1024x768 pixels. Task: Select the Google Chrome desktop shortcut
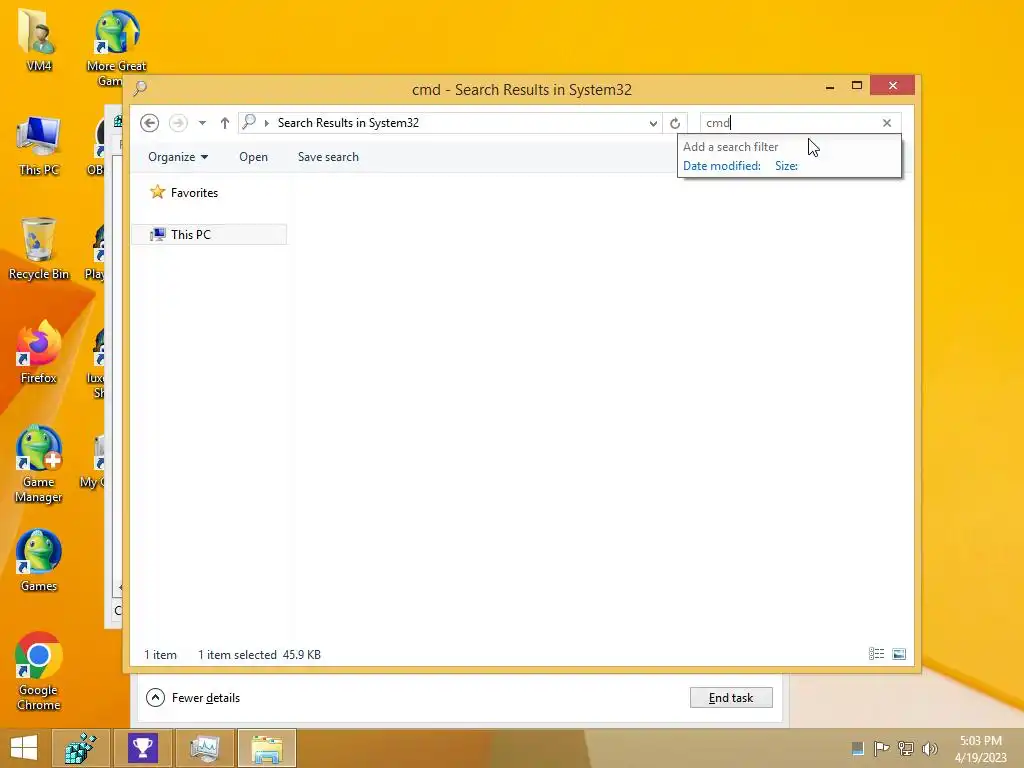coord(39,671)
